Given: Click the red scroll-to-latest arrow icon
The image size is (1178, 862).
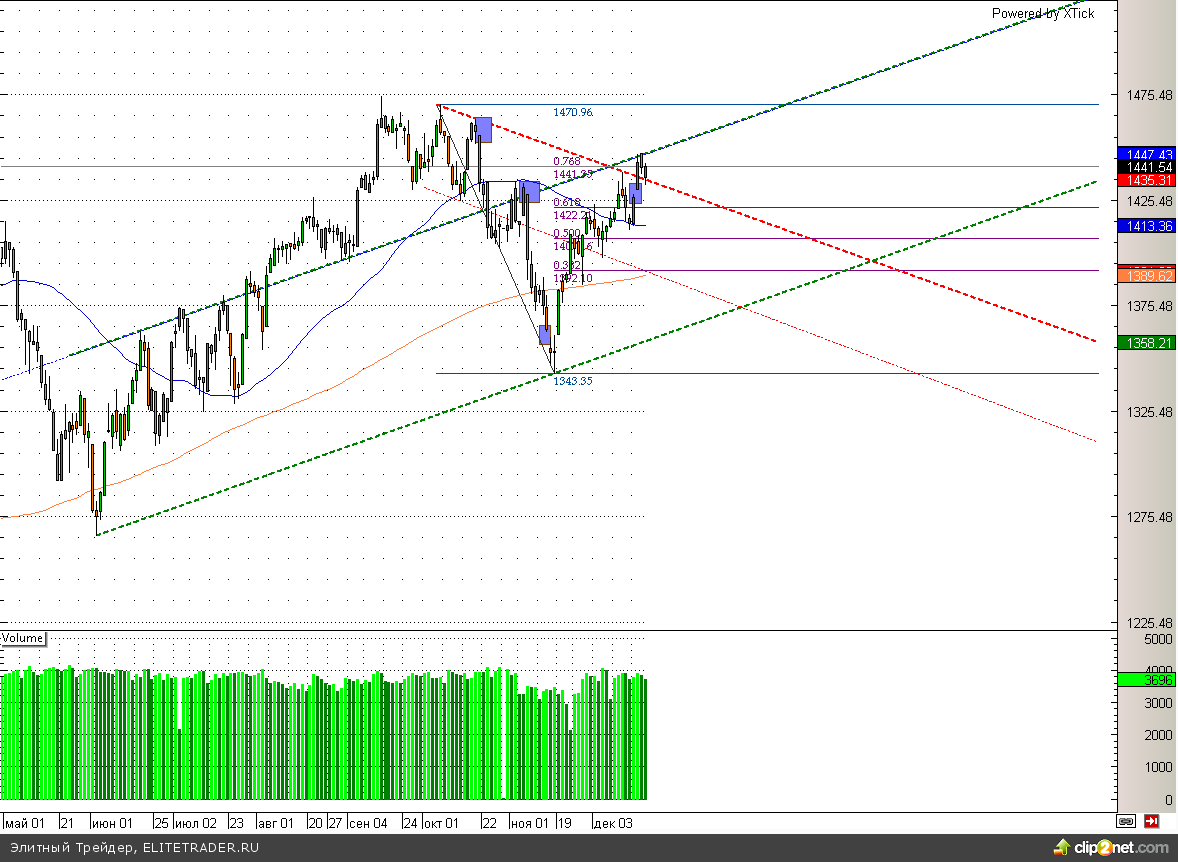Looking at the screenshot, I should (1151, 821).
